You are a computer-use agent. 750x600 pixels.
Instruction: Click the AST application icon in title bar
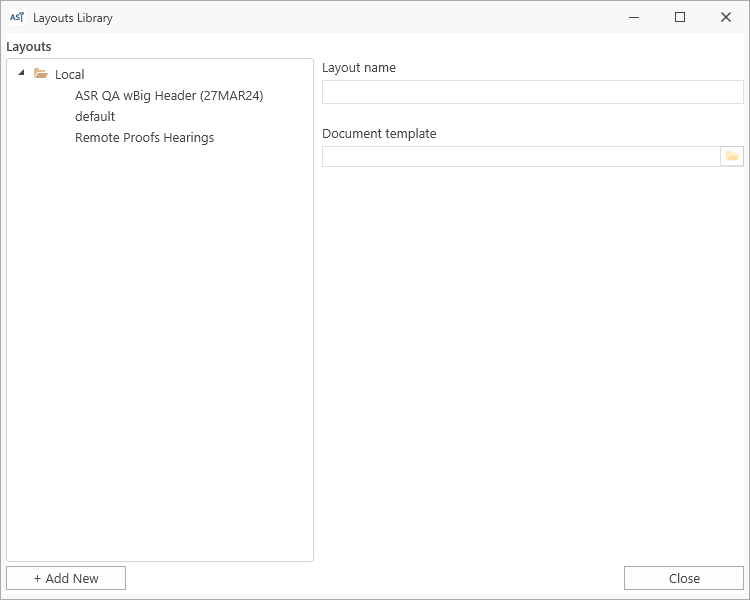[17, 17]
